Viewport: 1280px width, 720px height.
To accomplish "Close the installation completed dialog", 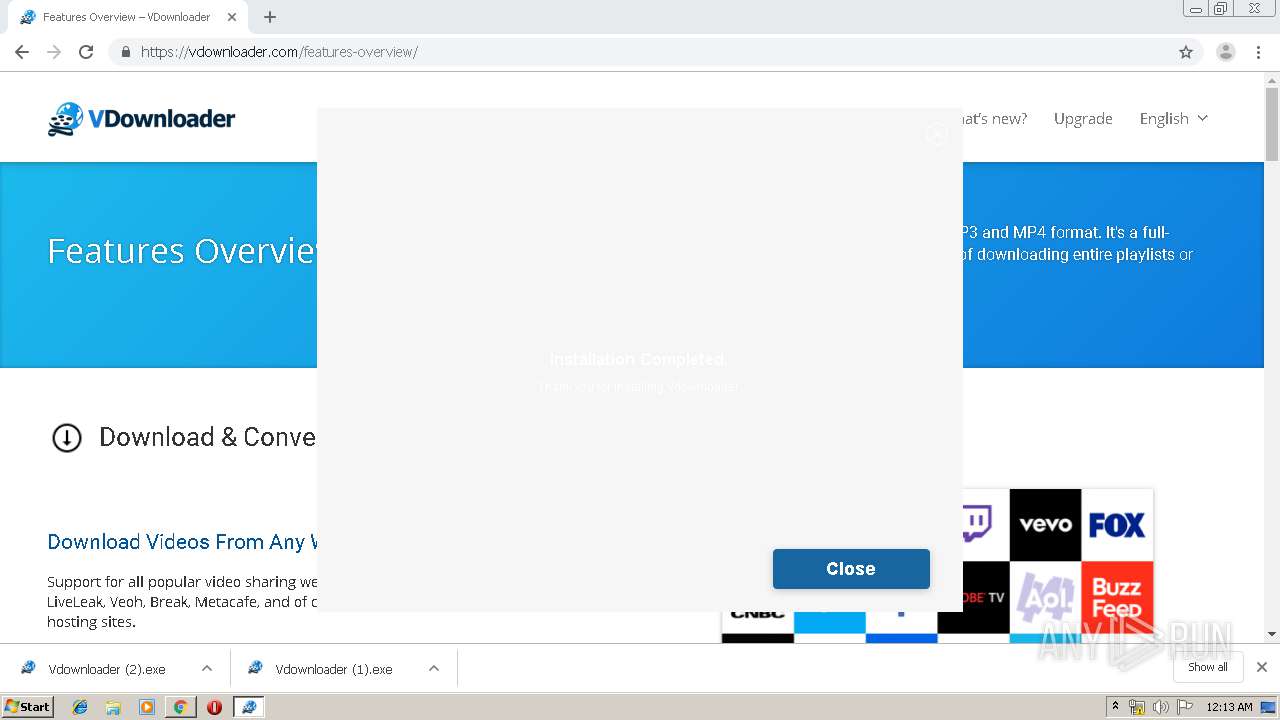I will point(851,568).
